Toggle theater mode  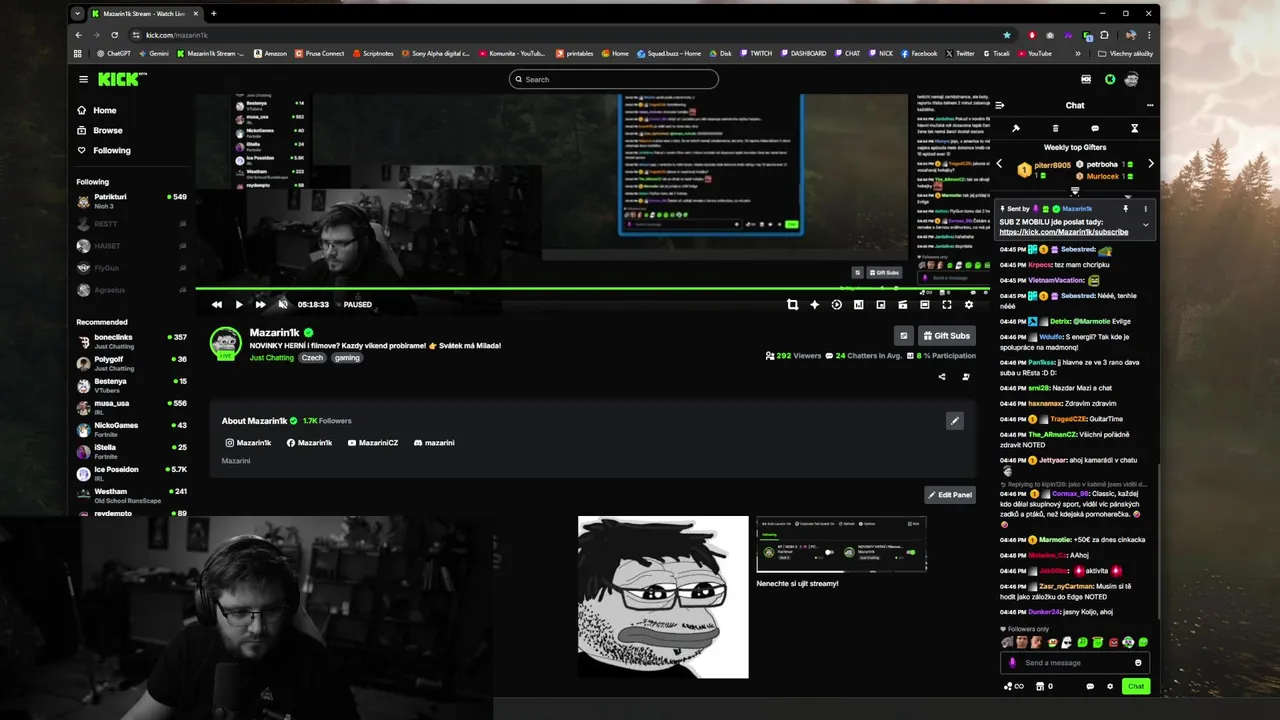point(925,304)
